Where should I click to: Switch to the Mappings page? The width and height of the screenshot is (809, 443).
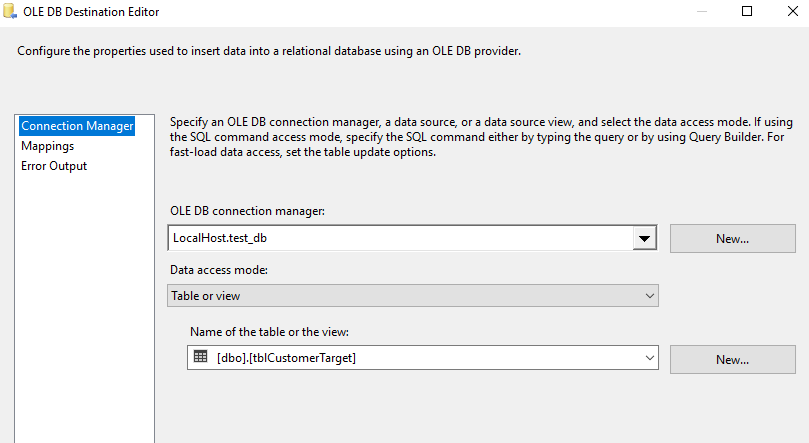[48, 146]
